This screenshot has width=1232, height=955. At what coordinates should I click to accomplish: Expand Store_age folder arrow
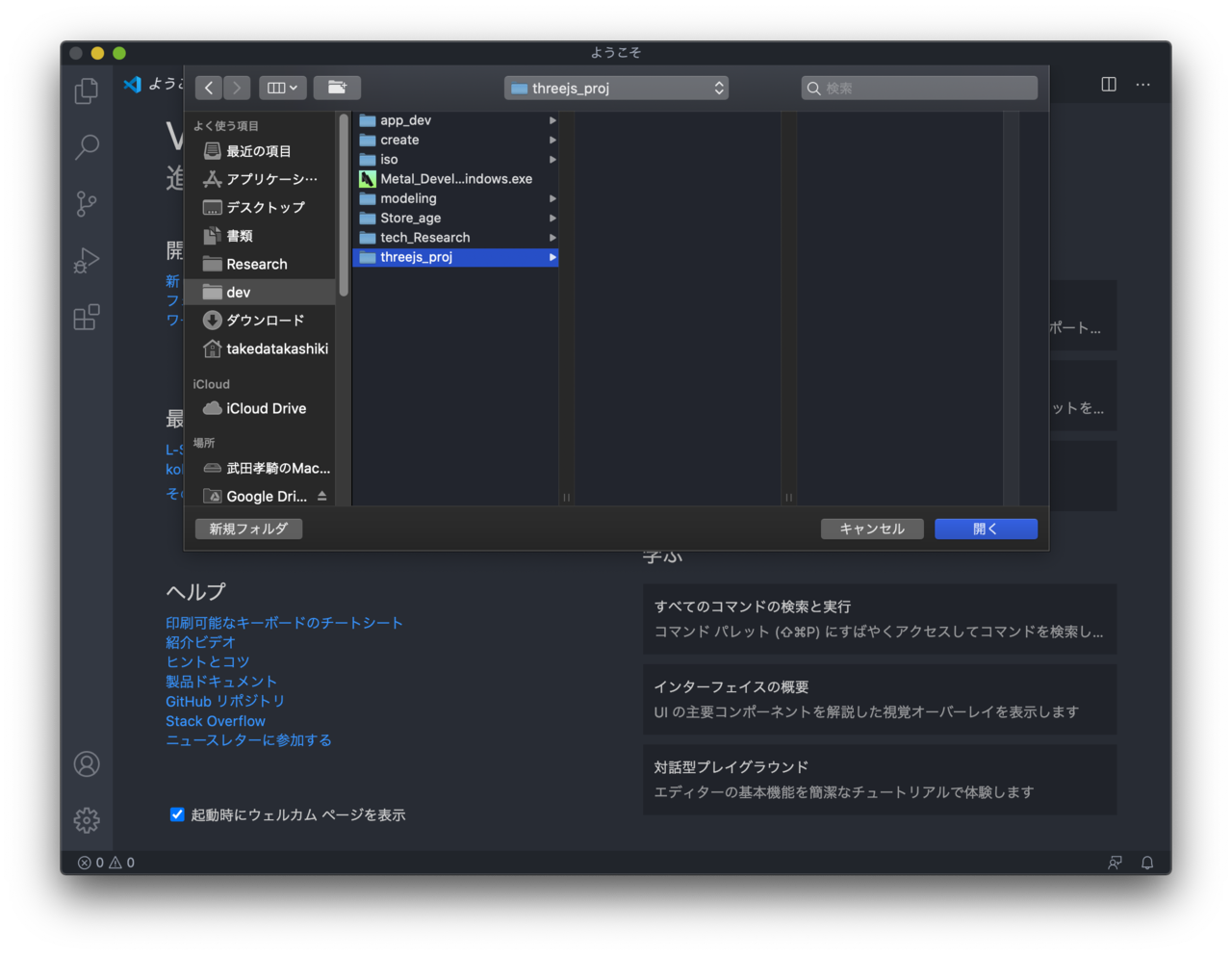tap(552, 218)
